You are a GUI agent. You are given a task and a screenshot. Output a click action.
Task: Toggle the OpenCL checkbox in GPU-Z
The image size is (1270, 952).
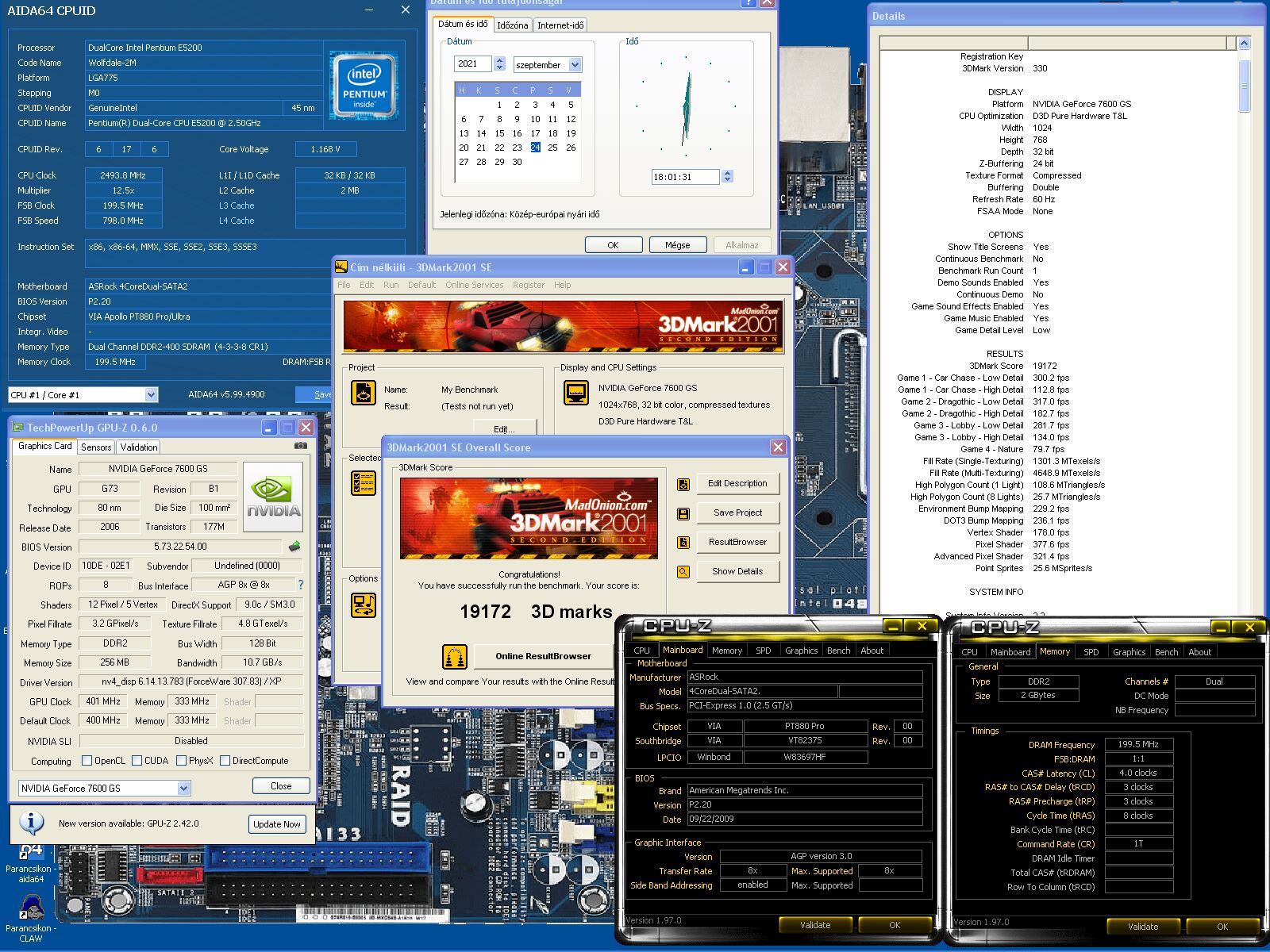[87, 761]
